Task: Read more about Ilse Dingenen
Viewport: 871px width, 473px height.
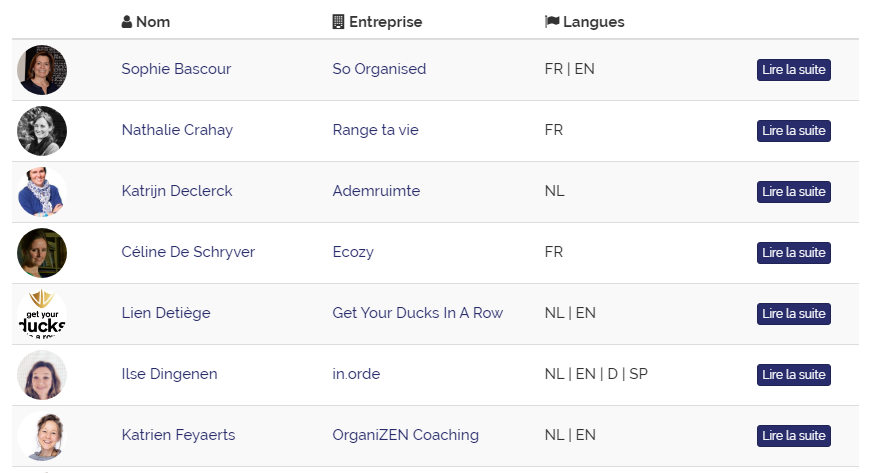Action: 793,375
